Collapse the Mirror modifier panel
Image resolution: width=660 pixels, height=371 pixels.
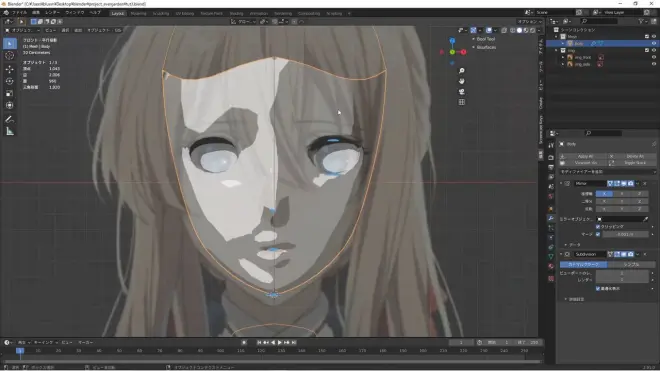coord(561,184)
